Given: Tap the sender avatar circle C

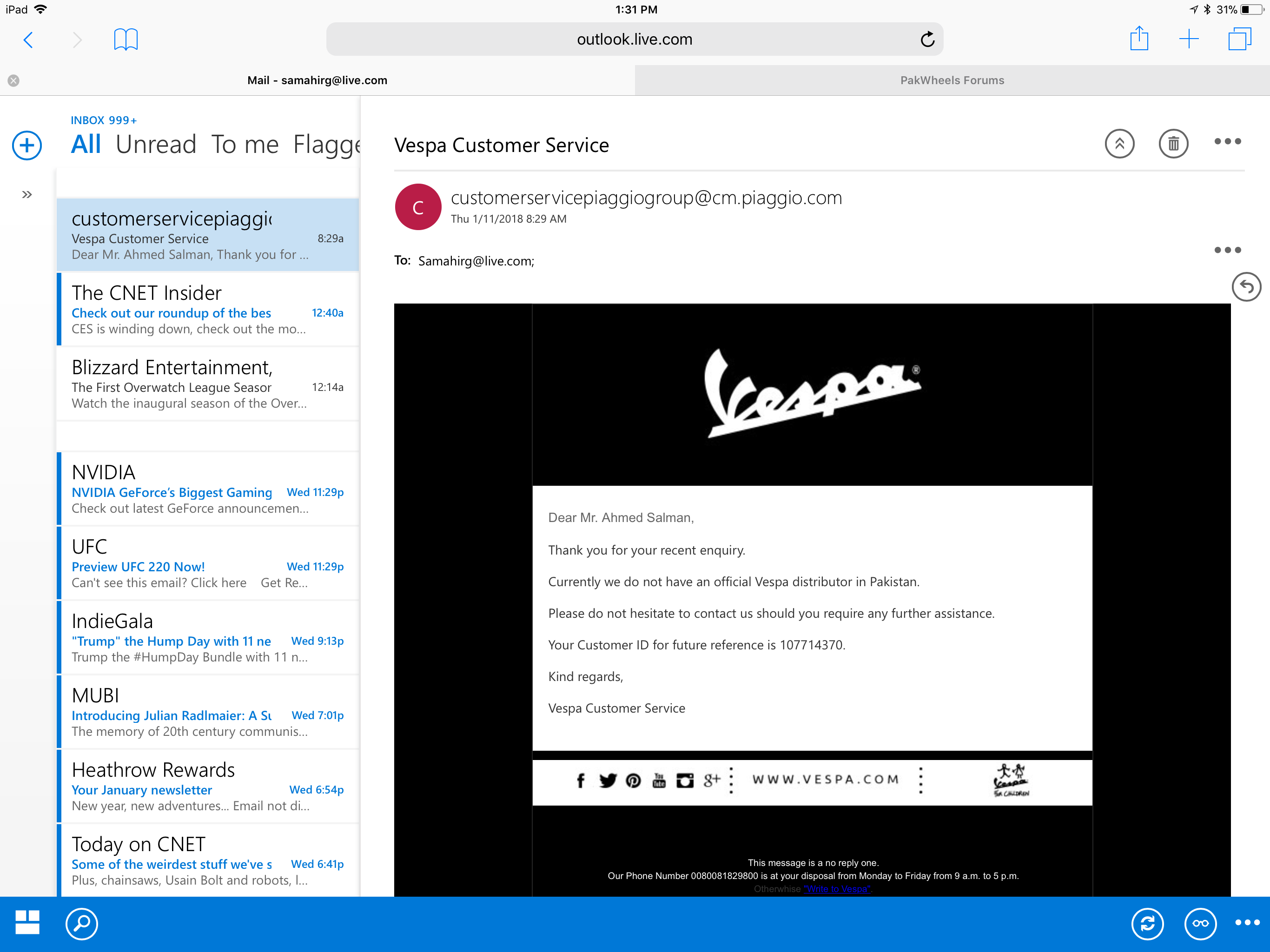Looking at the screenshot, I should click(418, 207).
